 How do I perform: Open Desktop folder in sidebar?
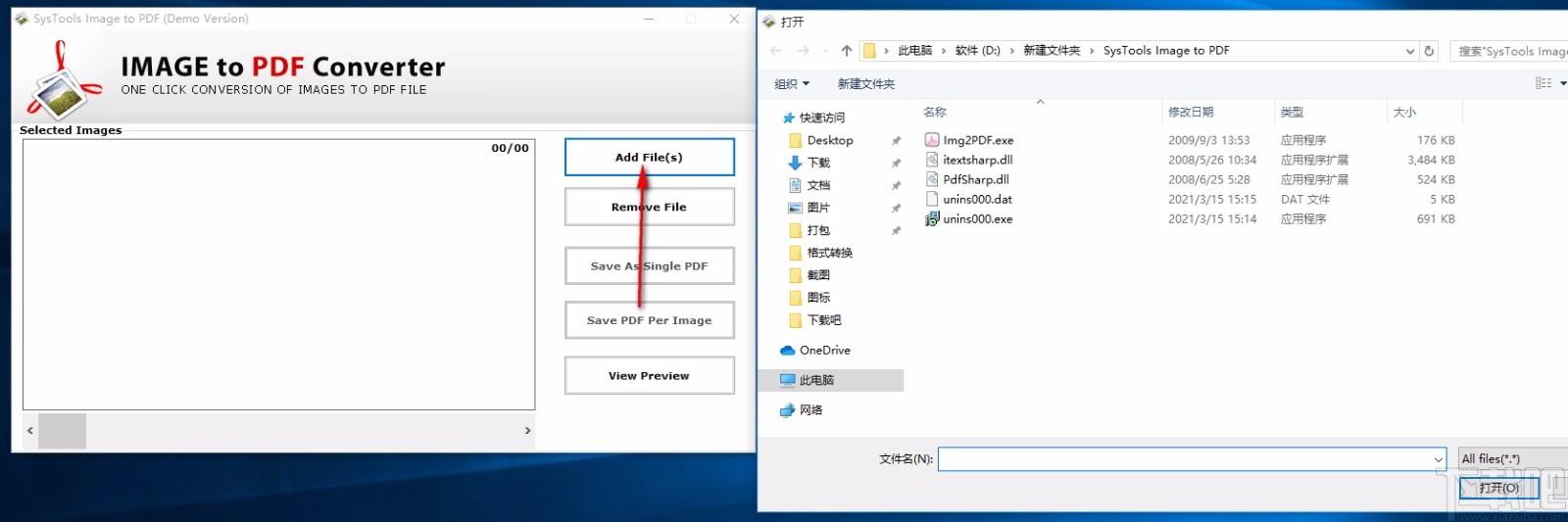coord(830,140)
